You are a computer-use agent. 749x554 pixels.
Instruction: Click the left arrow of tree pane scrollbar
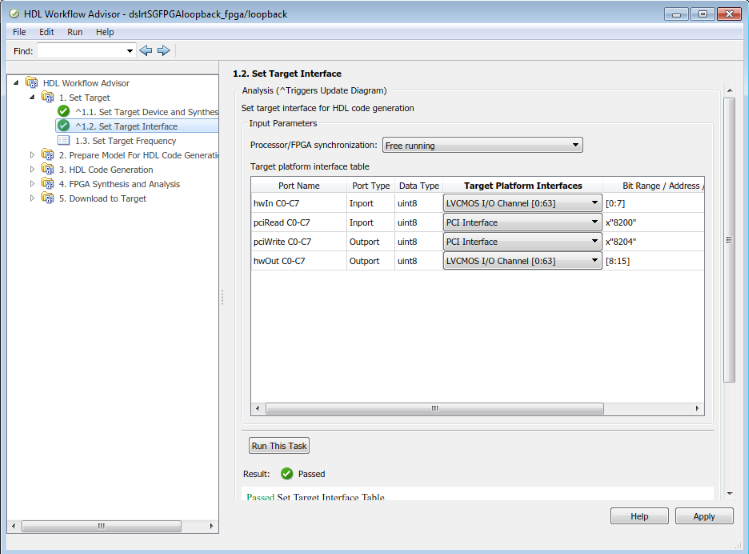[x=14, y=526]
